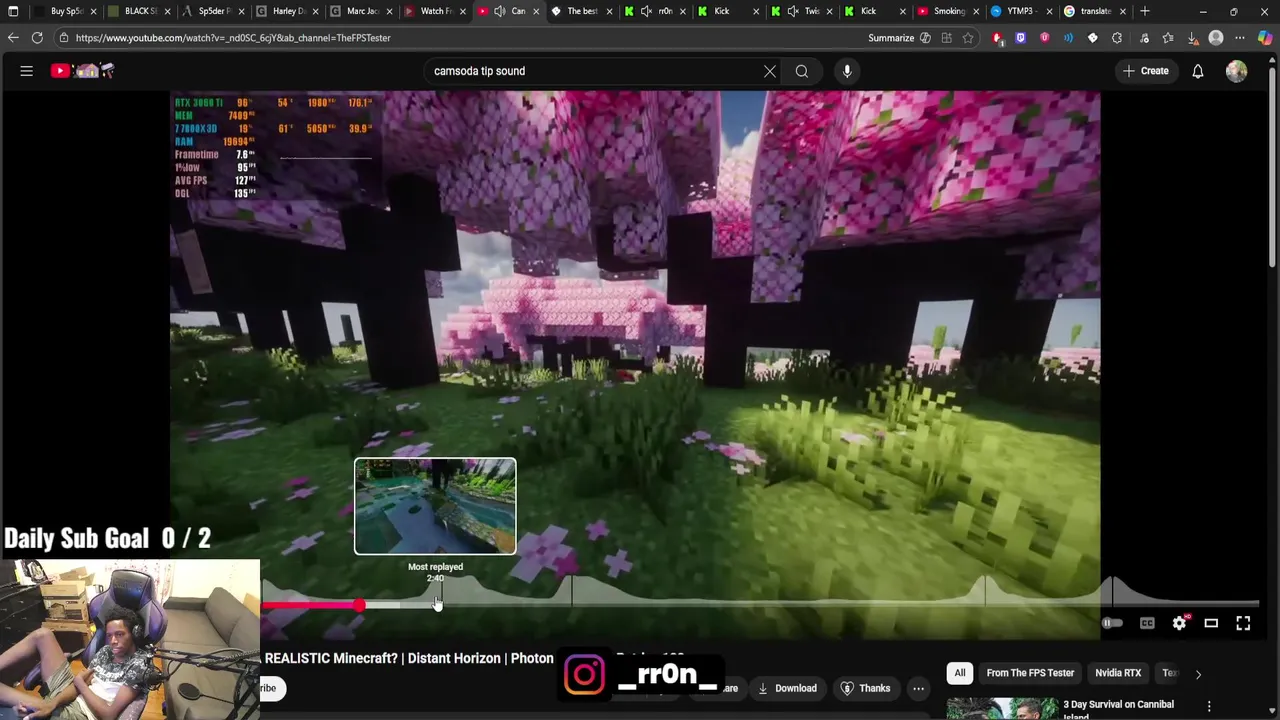Toggle the video autoplay switch
Image resolution: width=1280 pixels, height=720 pixels.
(1112, 623)
